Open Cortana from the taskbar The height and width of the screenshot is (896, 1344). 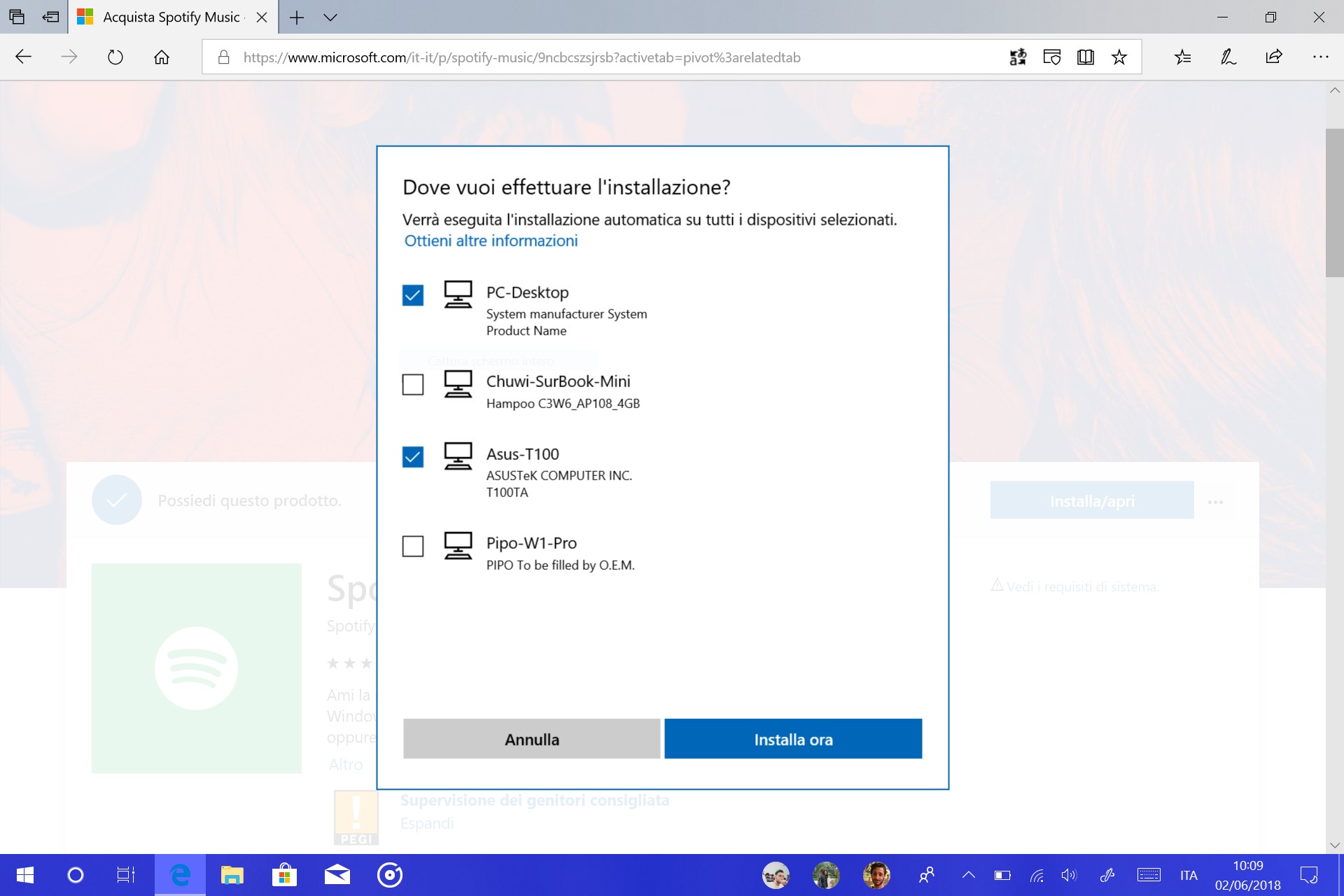[x=76, y=875]
